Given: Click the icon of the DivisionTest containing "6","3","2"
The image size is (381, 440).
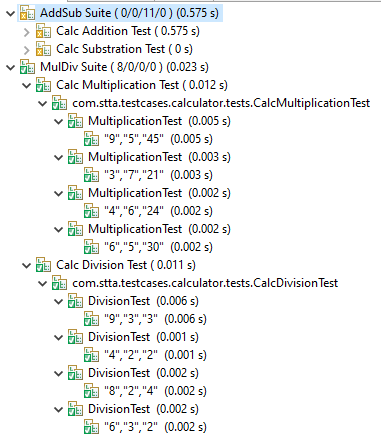Looking at the screenshot, I should click(x=75, y=409).
